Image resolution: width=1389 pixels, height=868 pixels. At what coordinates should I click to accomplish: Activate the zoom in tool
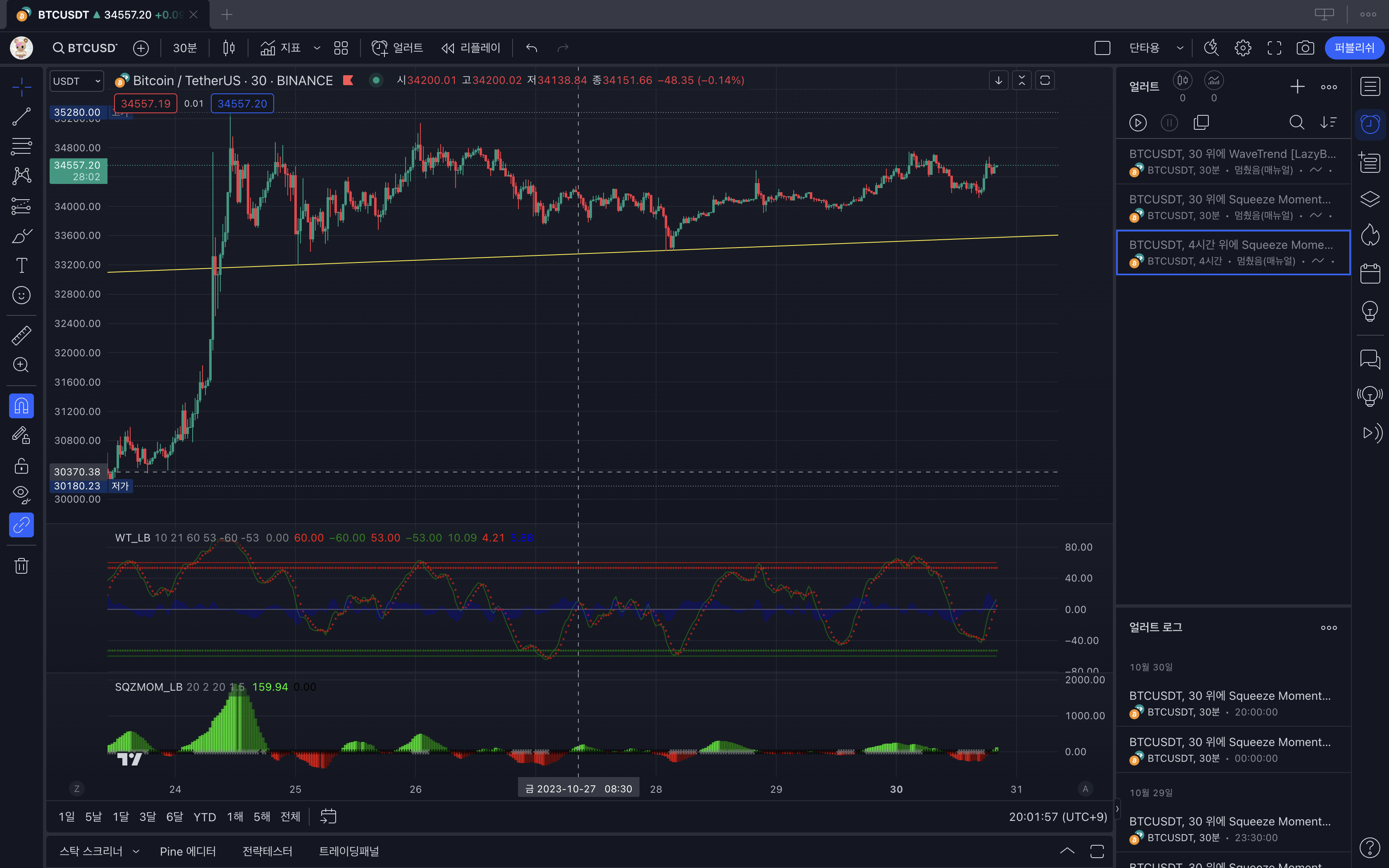pyautogui.click(x=21, y=365)
